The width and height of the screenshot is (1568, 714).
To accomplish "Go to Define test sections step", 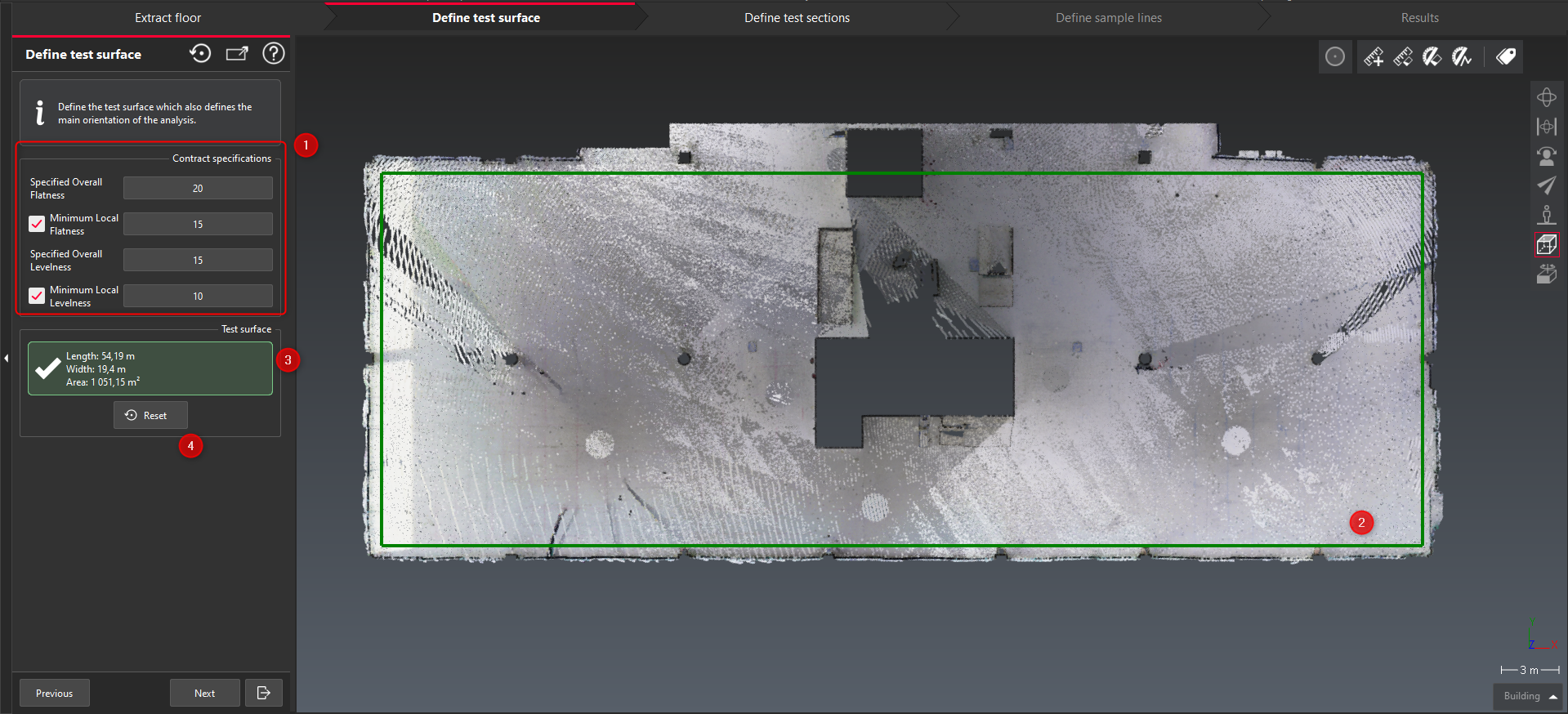I will point(797,18).
